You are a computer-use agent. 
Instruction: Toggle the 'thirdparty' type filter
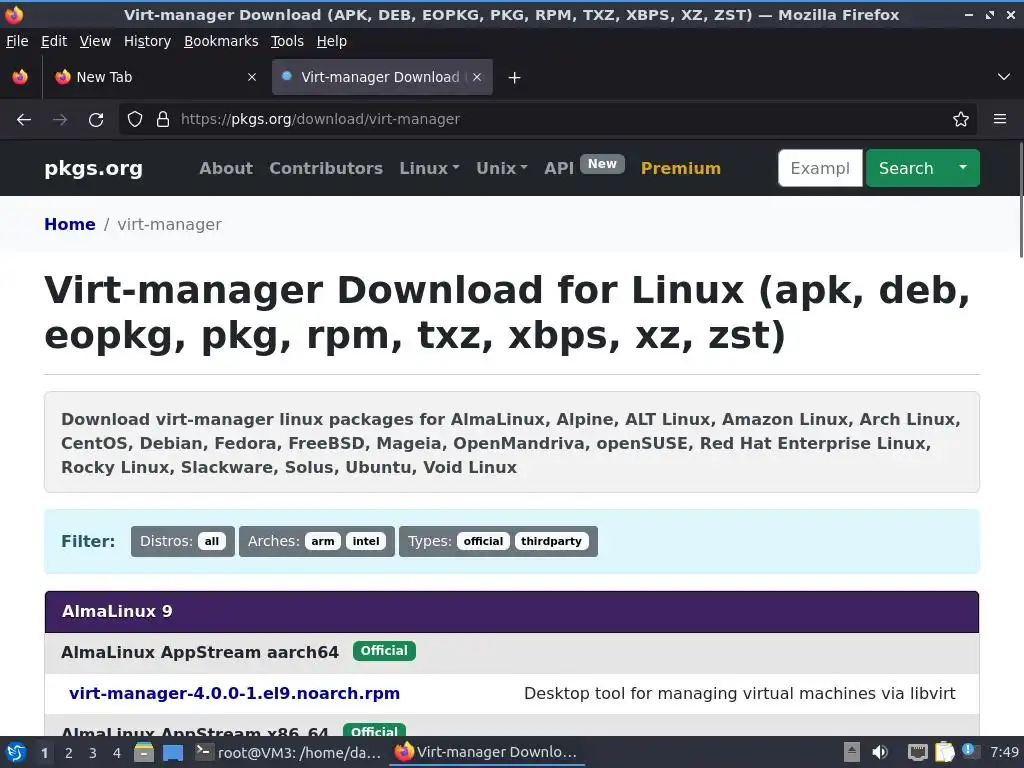551,541
